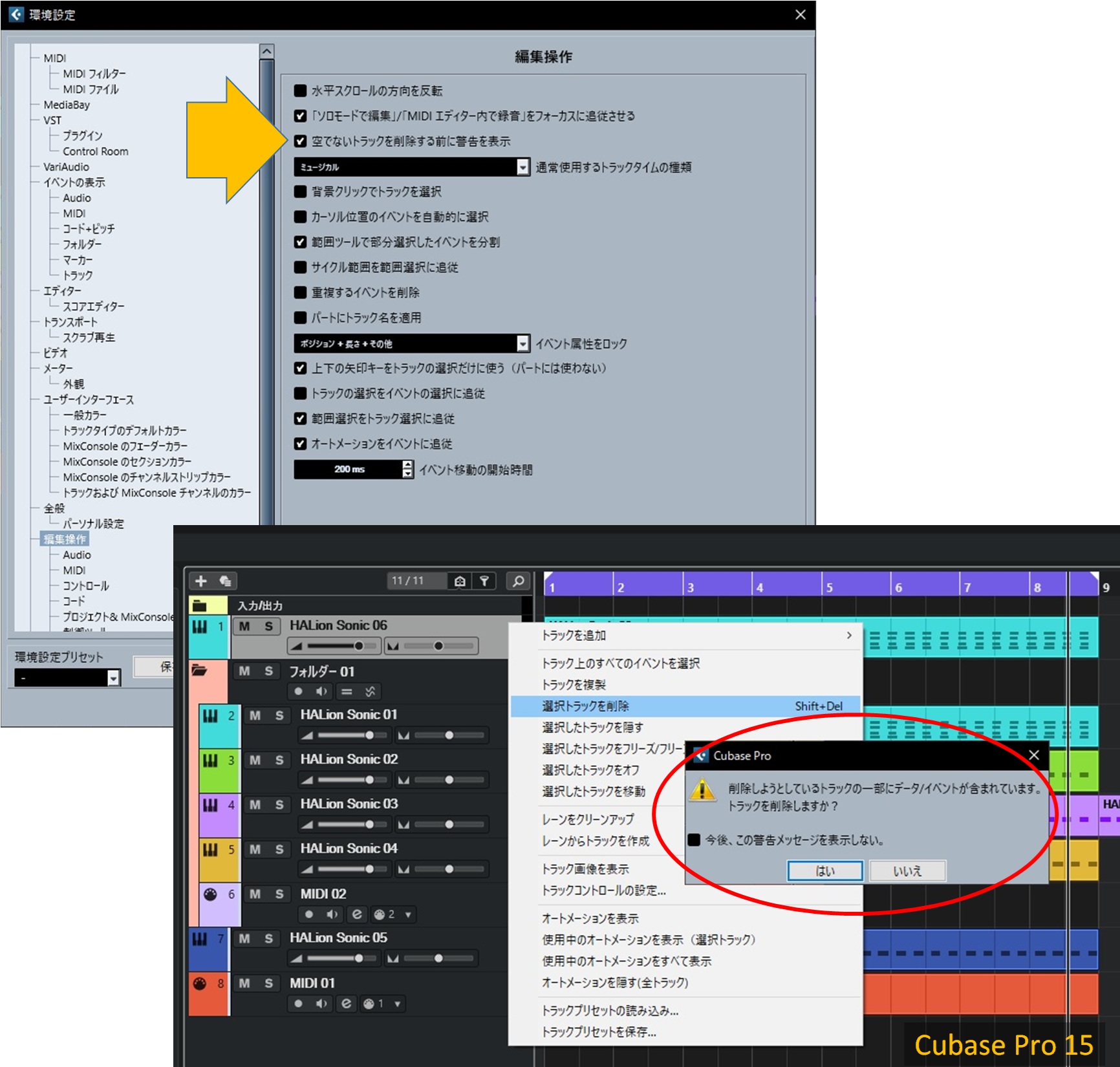Open the ポジション + 長さ + その他 lock dropdown
The image size is (1120, 1067).
tap(522, 343)
